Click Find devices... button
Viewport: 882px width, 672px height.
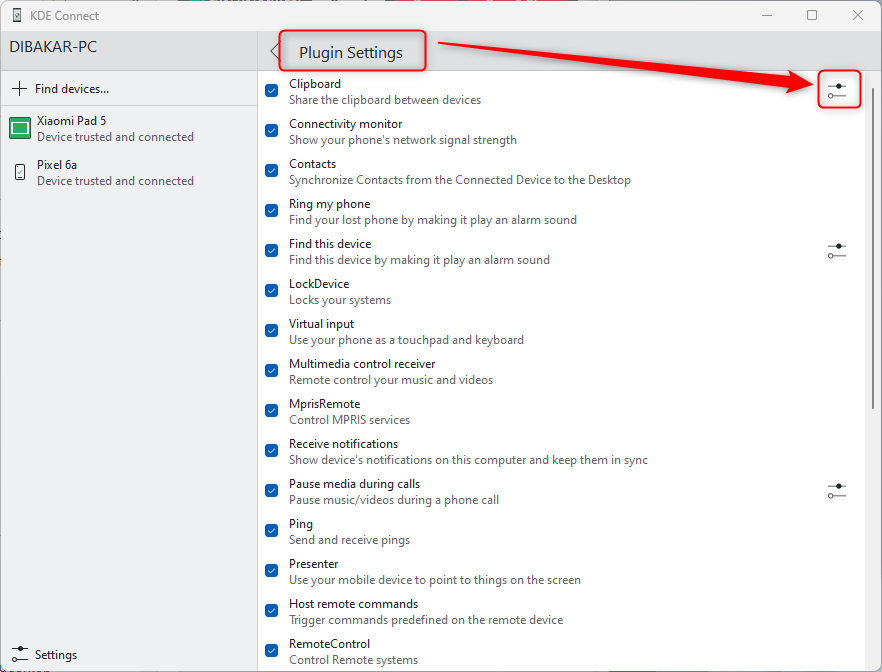pos(129,88)
